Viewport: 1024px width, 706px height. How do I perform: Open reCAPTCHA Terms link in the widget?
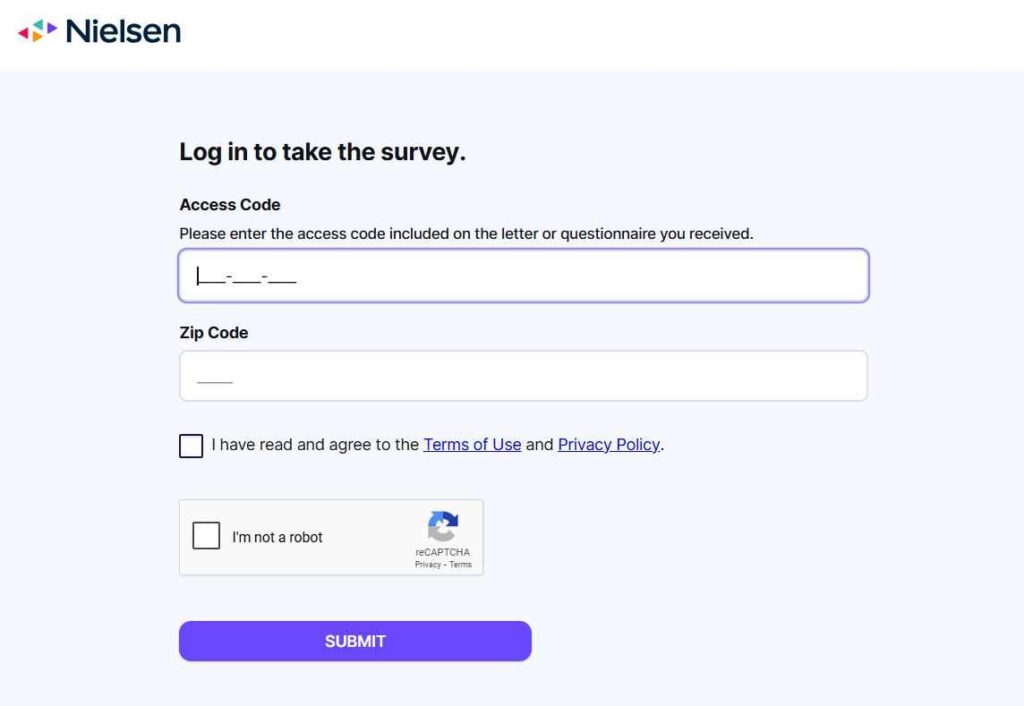coord(460,565)
